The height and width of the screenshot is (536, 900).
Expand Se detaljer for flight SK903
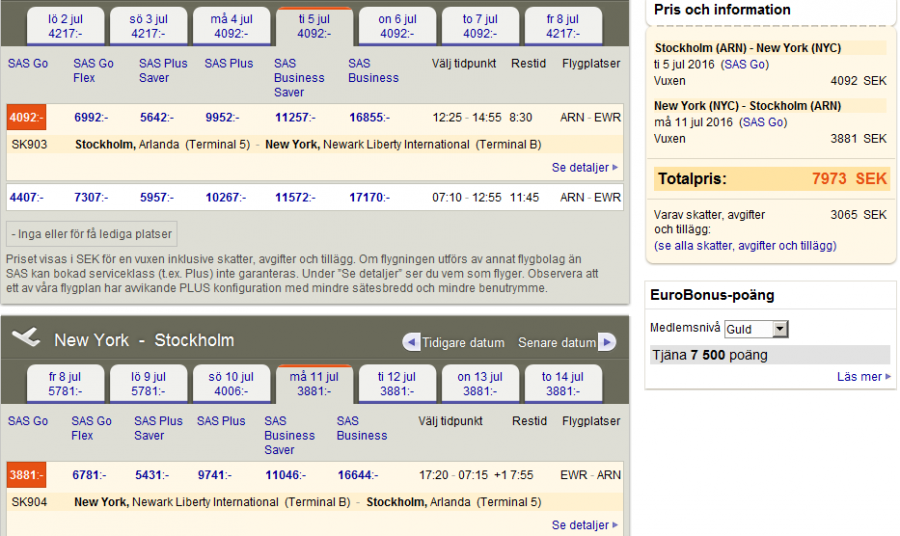pyautogui.click(x=584, y=168)
